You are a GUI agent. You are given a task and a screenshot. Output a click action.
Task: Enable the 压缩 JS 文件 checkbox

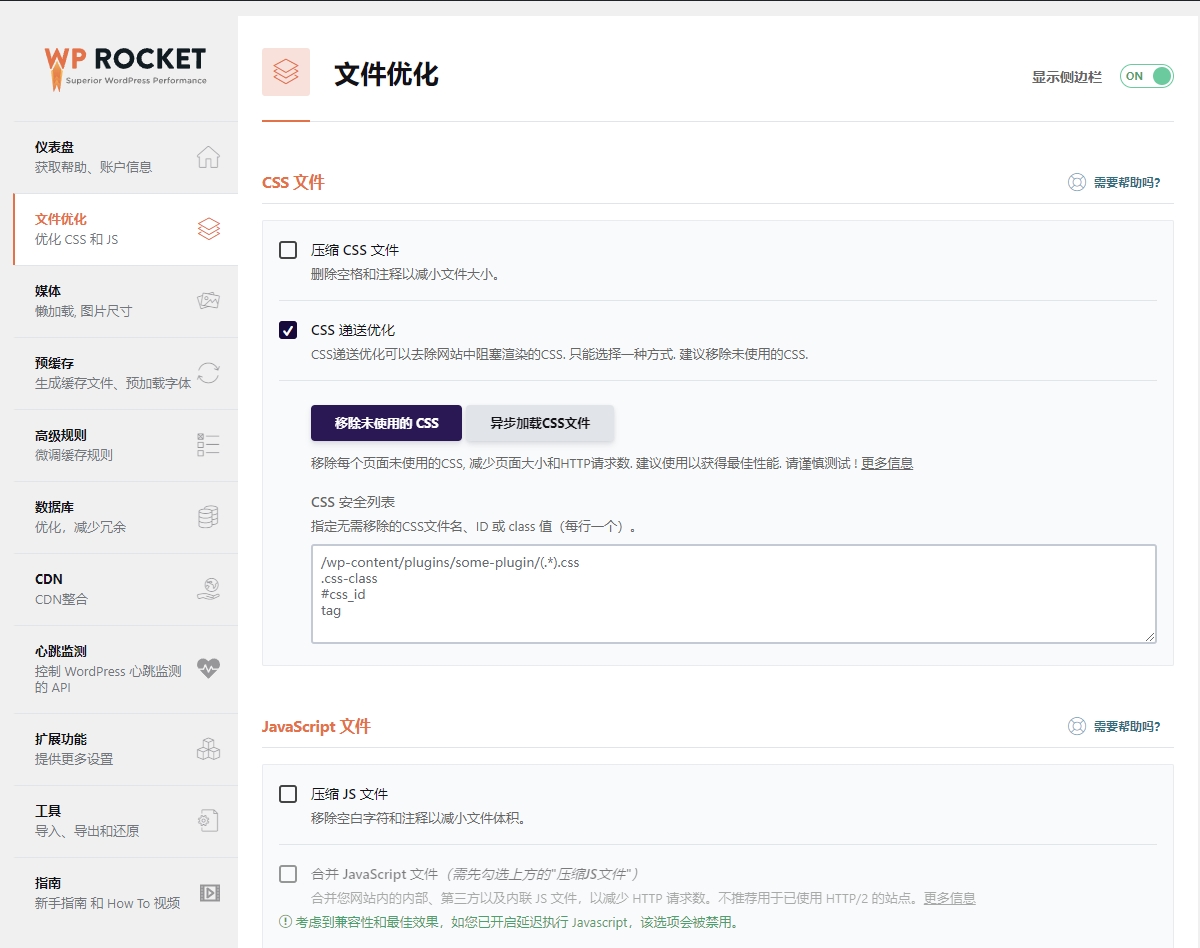288,794
